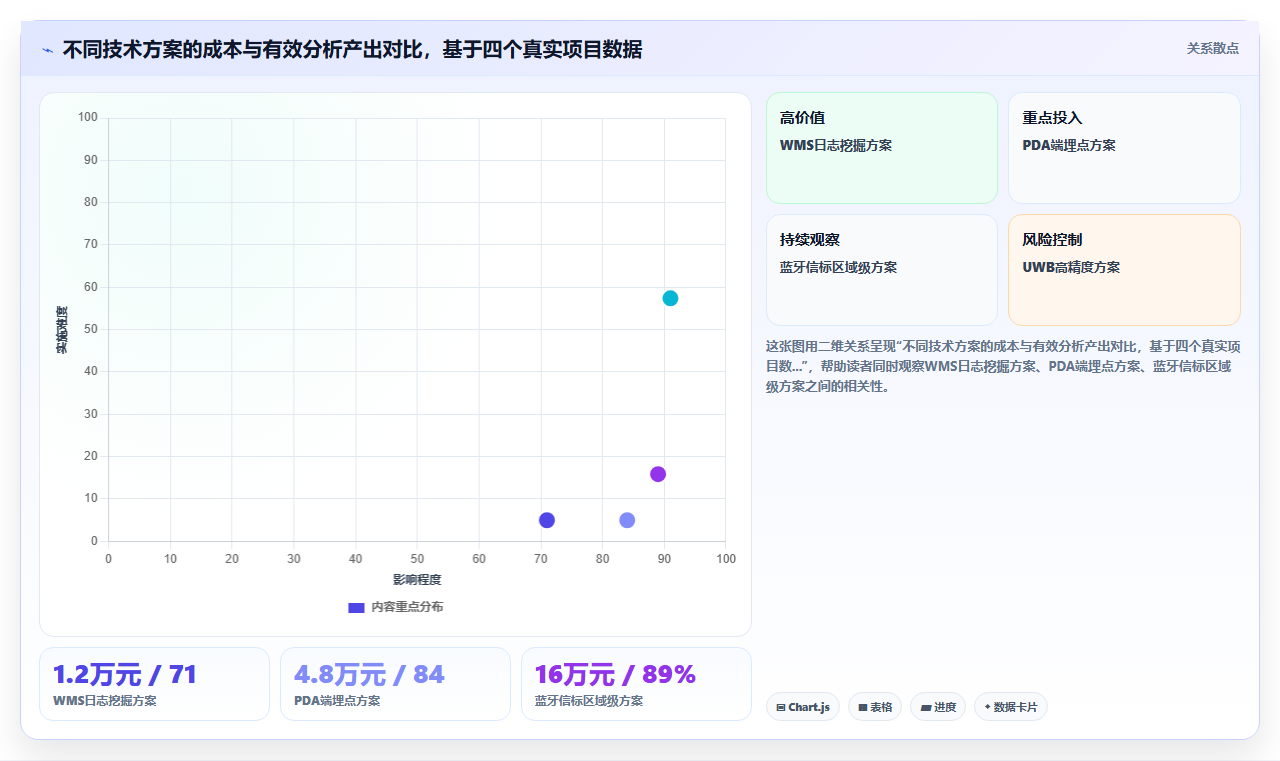Viewport: 1280px width, 761px height.
Task: Click the y-axis label 100
Action: click(88, 117)
